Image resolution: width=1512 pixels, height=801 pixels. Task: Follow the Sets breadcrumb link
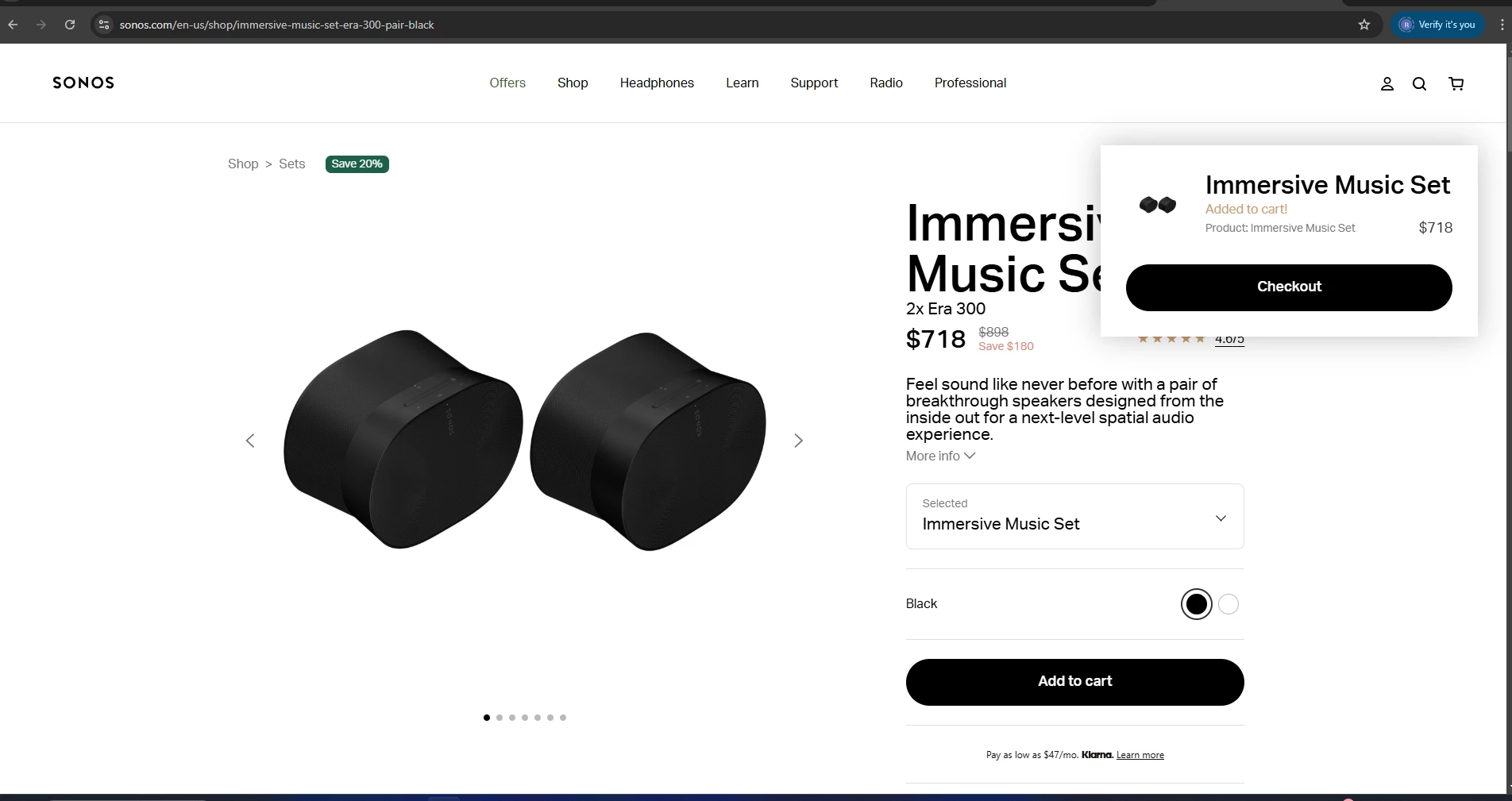point(291,164)
